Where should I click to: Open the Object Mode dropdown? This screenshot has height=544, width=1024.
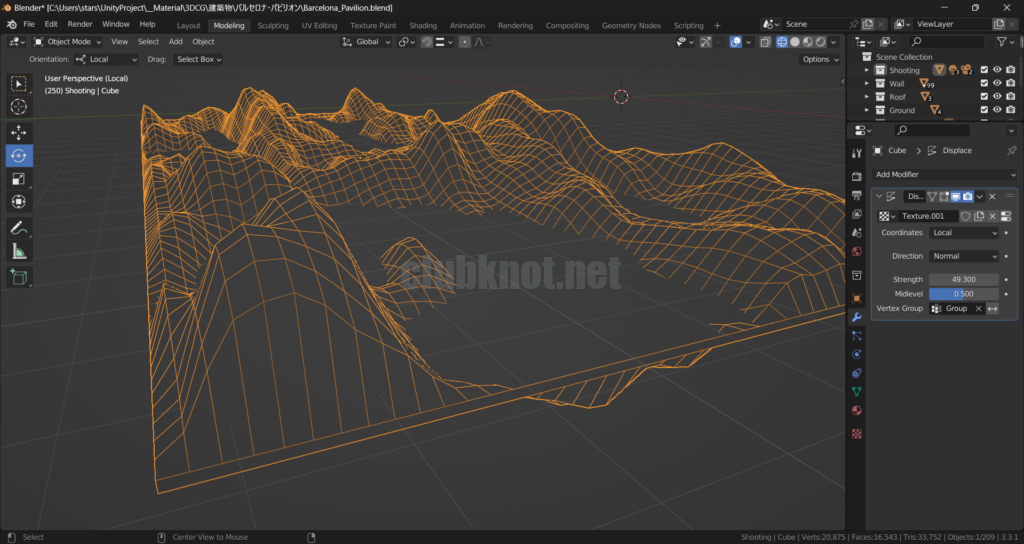tap(68, 42)
